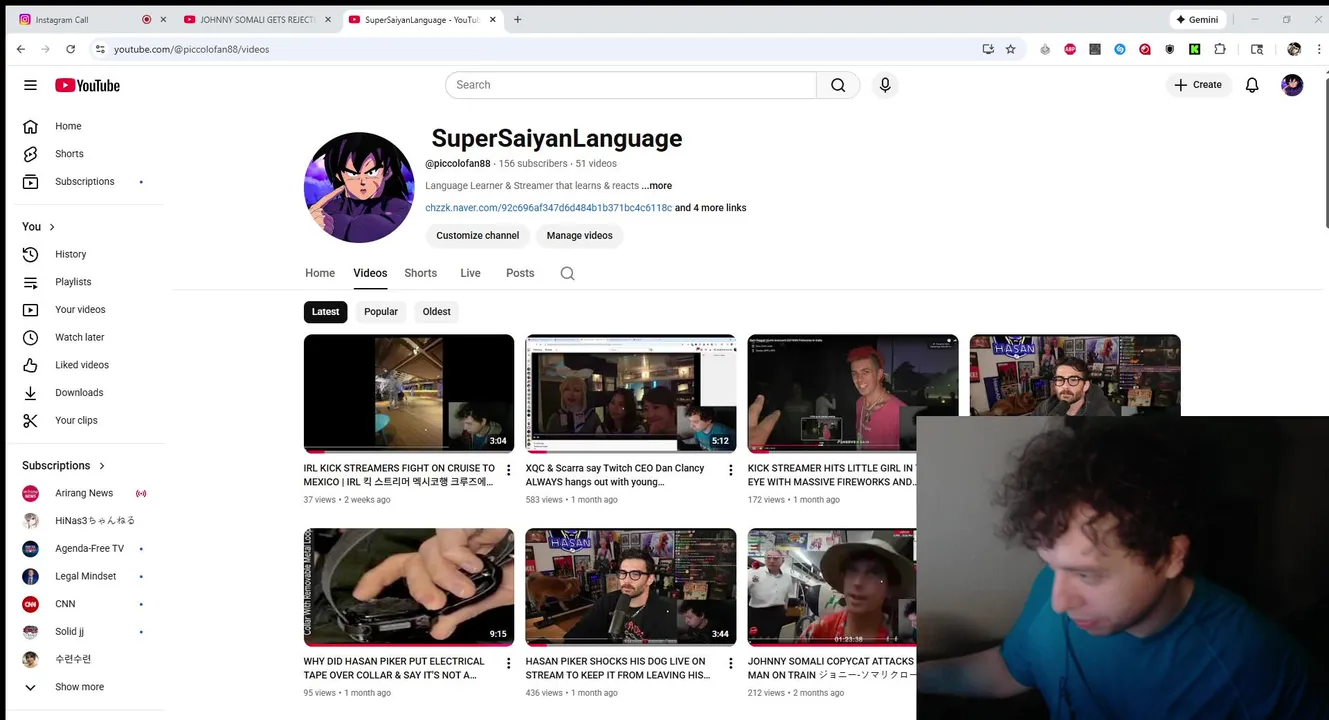Open HASAN PIKER SHOCKS HIS DOG thumbnail
This screenshot has height=720, width=1329.
click(631, 587)
